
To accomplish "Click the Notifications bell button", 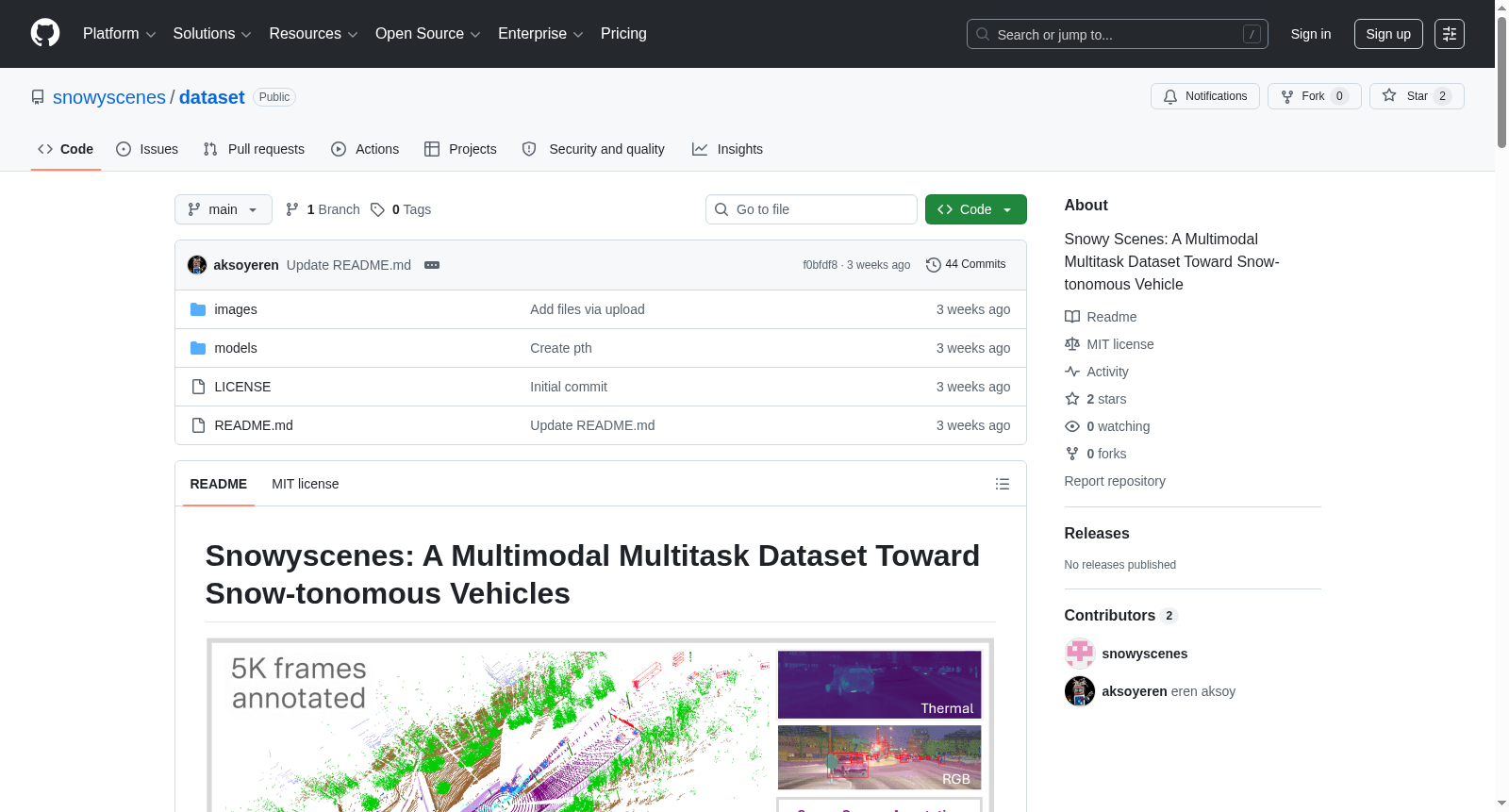I will click(1204, 96).
